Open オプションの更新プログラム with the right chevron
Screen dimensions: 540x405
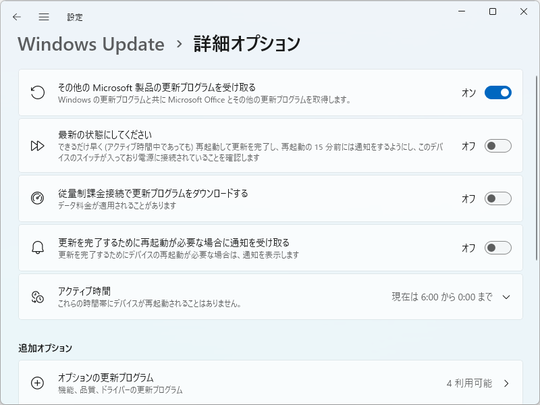click(506, 383)
